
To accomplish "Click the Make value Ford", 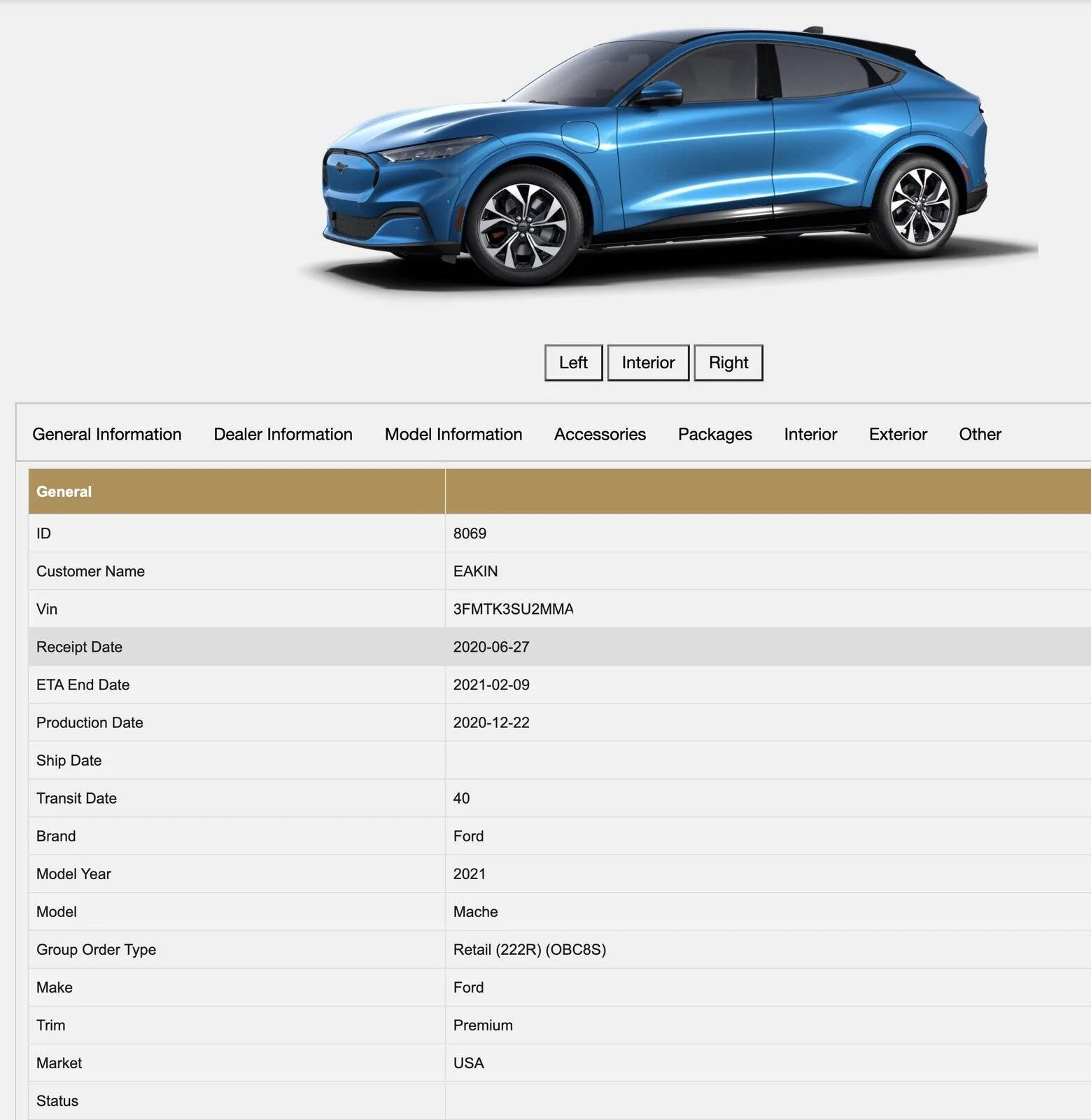I will pyautogui.click(x=468, y=987).
